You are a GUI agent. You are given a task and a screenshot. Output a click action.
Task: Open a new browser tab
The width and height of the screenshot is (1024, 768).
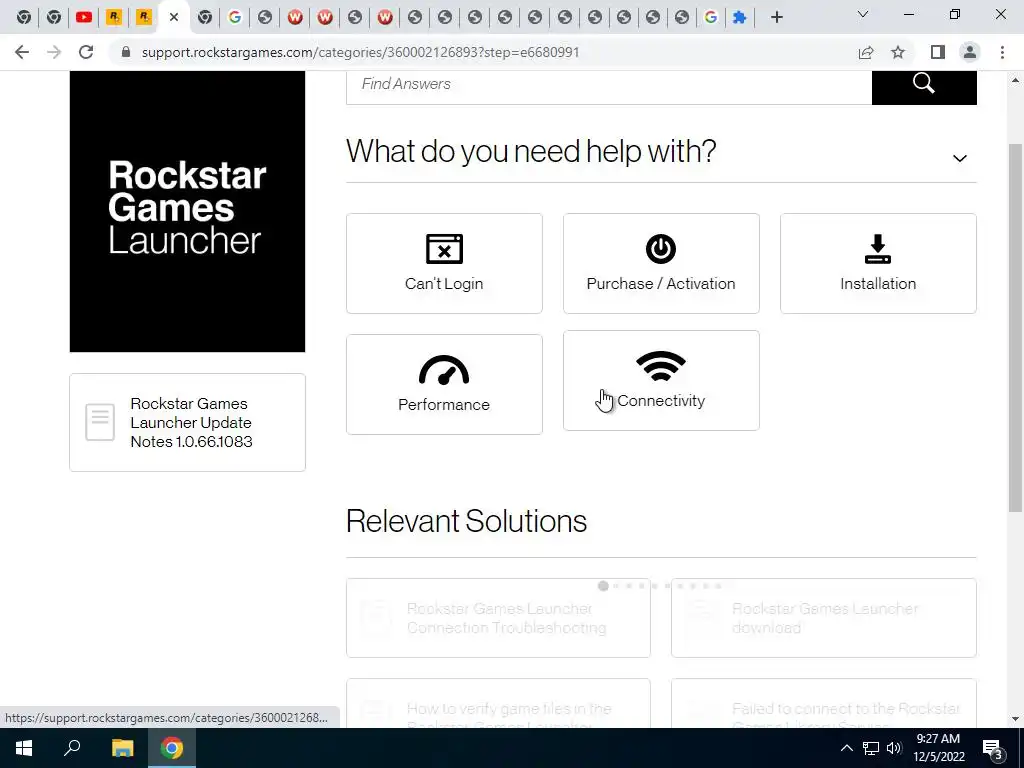click(776, 18)
